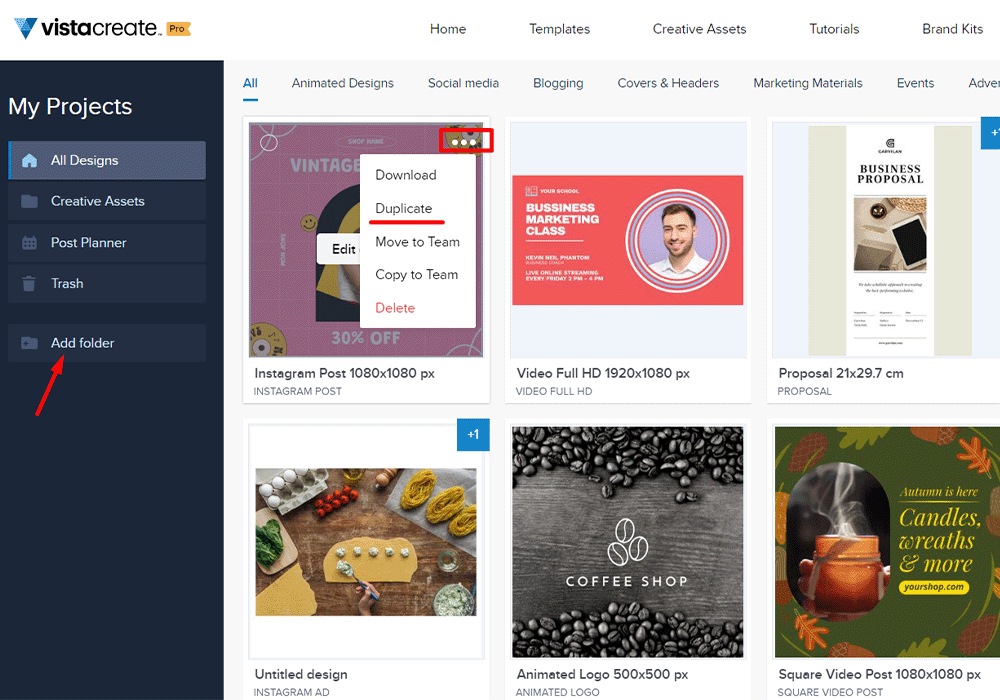The width and height of the screenshot is (1000, 700).
Task: Click the Pro badge next to logo
Action: tap(178, 29)
